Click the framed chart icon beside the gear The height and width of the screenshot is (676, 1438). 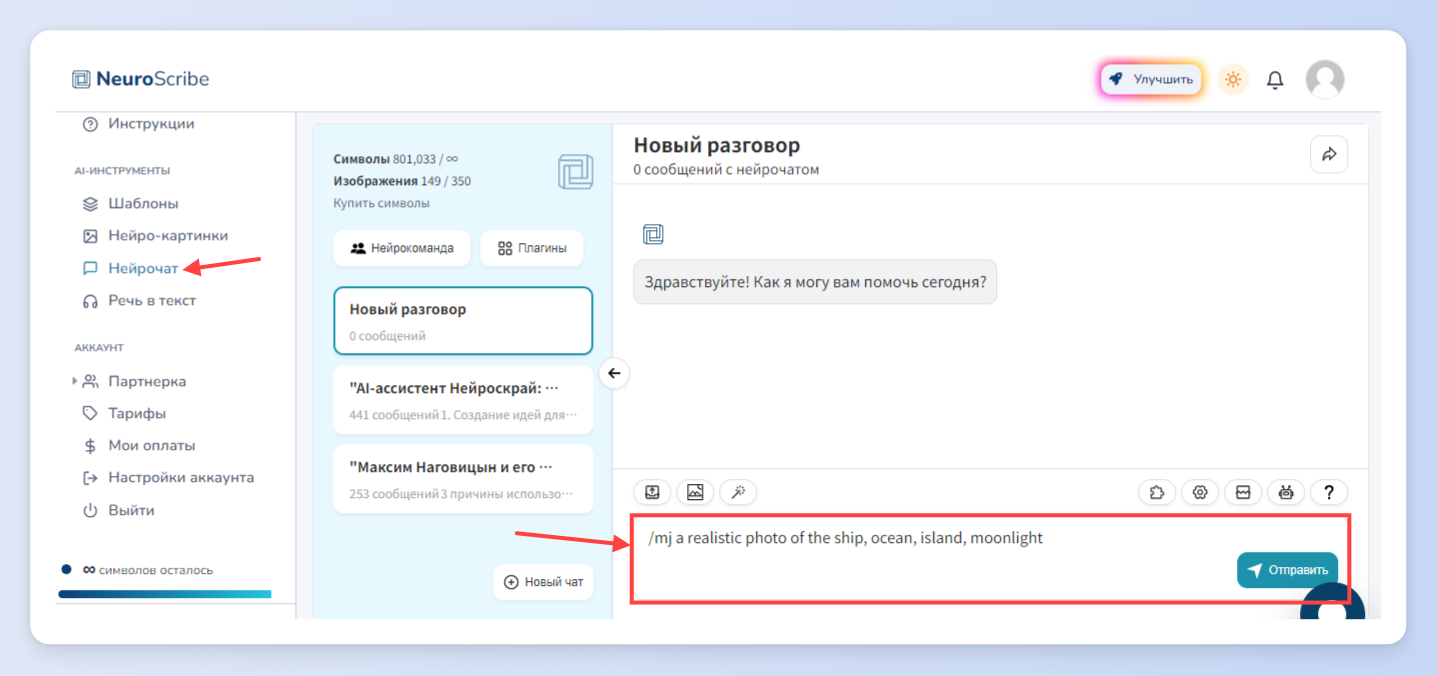pos(1243,492)
